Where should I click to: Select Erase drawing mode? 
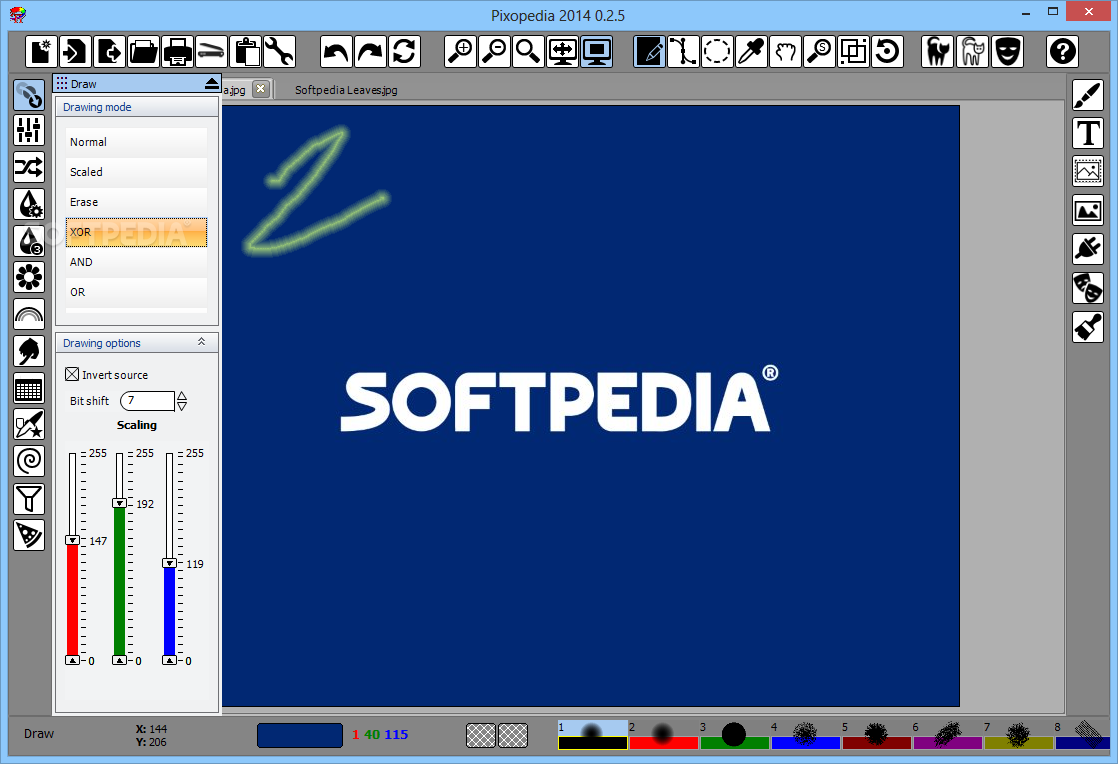(x=136, y=202)
